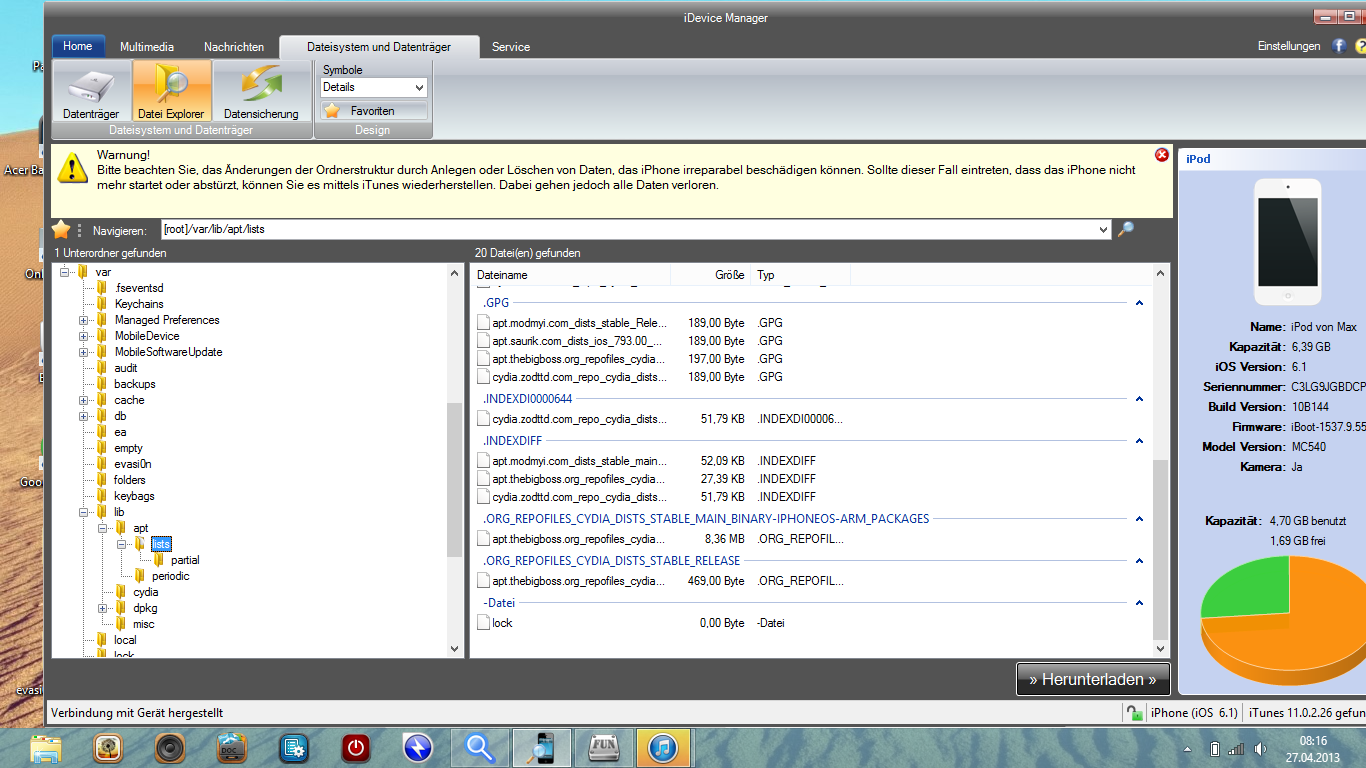Collapse the apt folder node

click(x=102, y=528)
